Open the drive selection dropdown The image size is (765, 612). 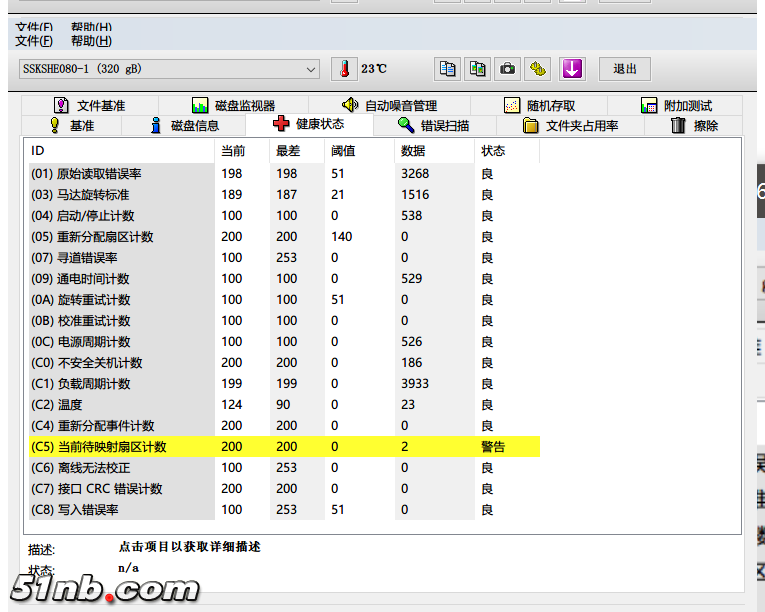[x=310, y=69]
